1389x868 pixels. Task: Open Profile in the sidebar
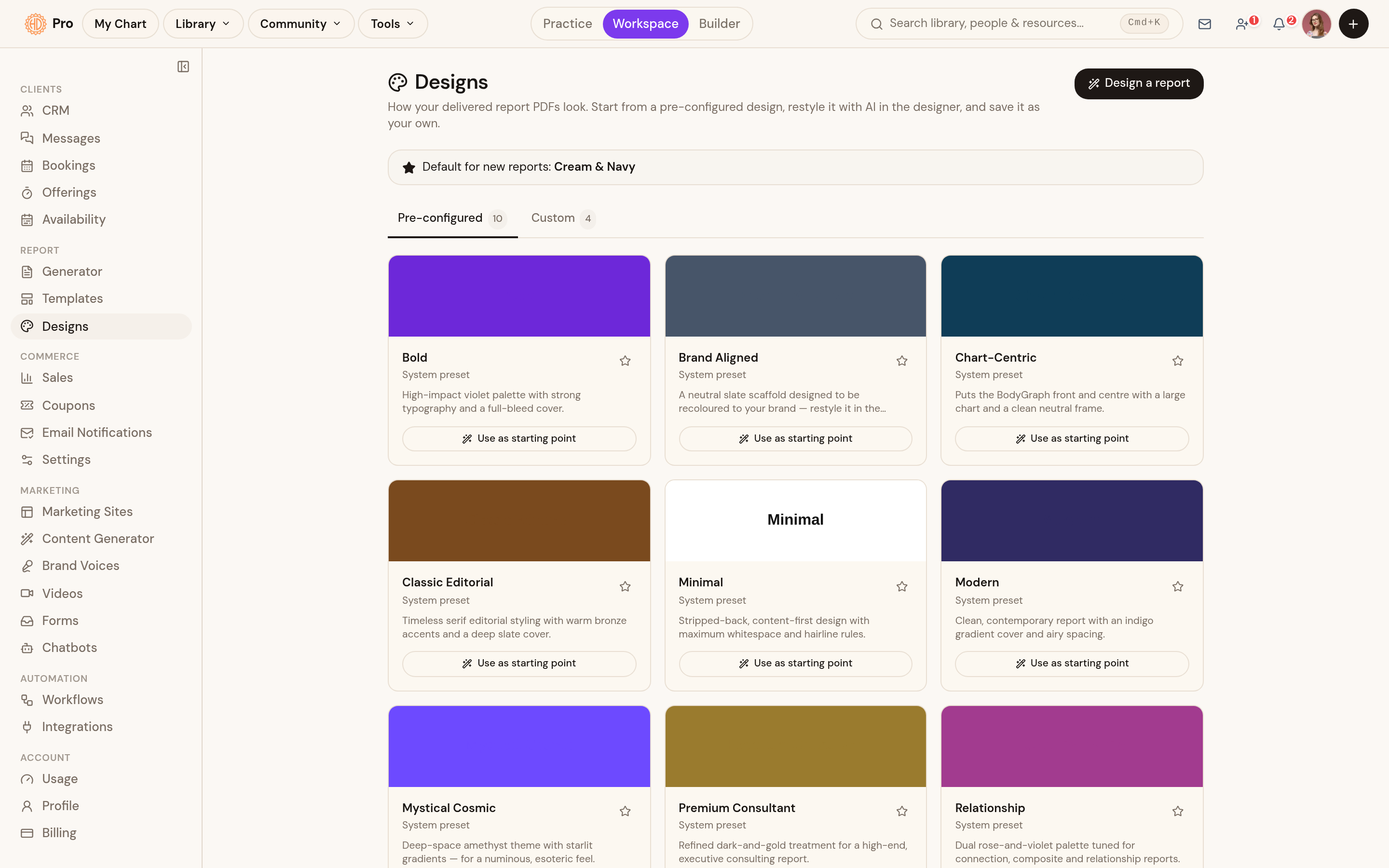pyautogui.click(x=101, y=806)
